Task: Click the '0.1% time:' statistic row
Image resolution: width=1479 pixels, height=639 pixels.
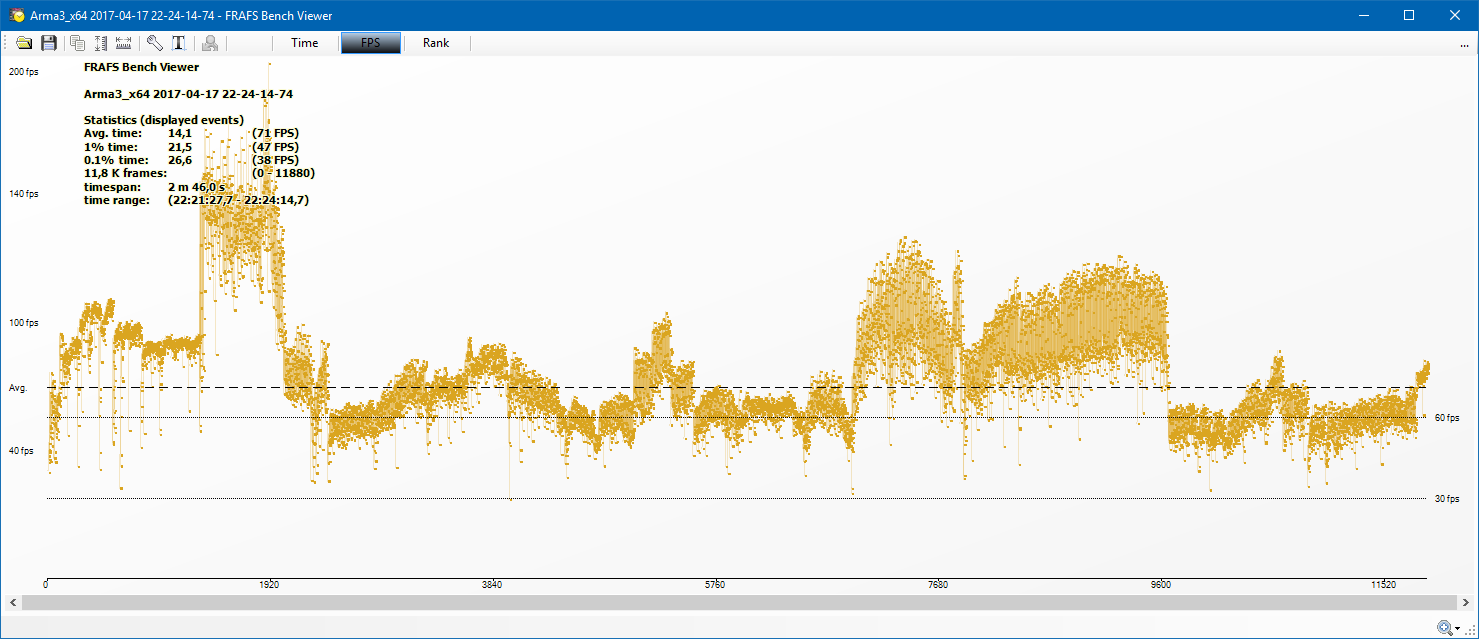Action: point(191,160)
